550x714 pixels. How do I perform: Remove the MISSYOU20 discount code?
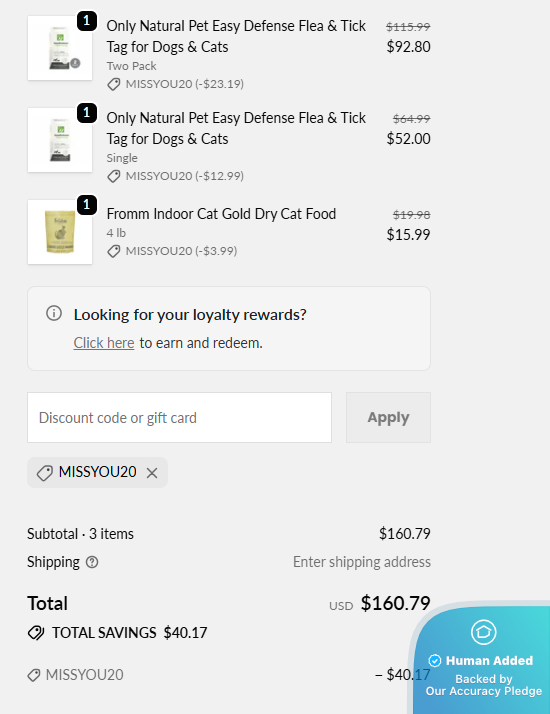152,473
